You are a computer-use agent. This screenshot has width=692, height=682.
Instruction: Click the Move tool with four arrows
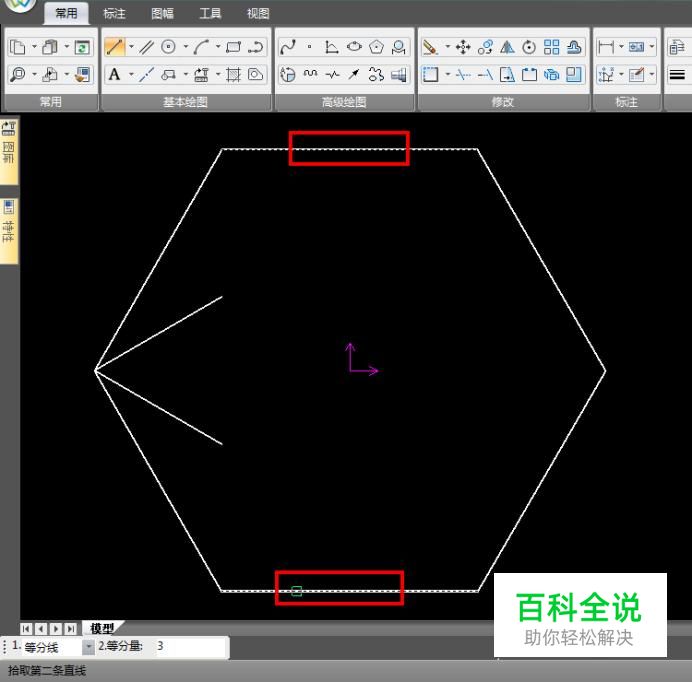(x=463, y=47)
